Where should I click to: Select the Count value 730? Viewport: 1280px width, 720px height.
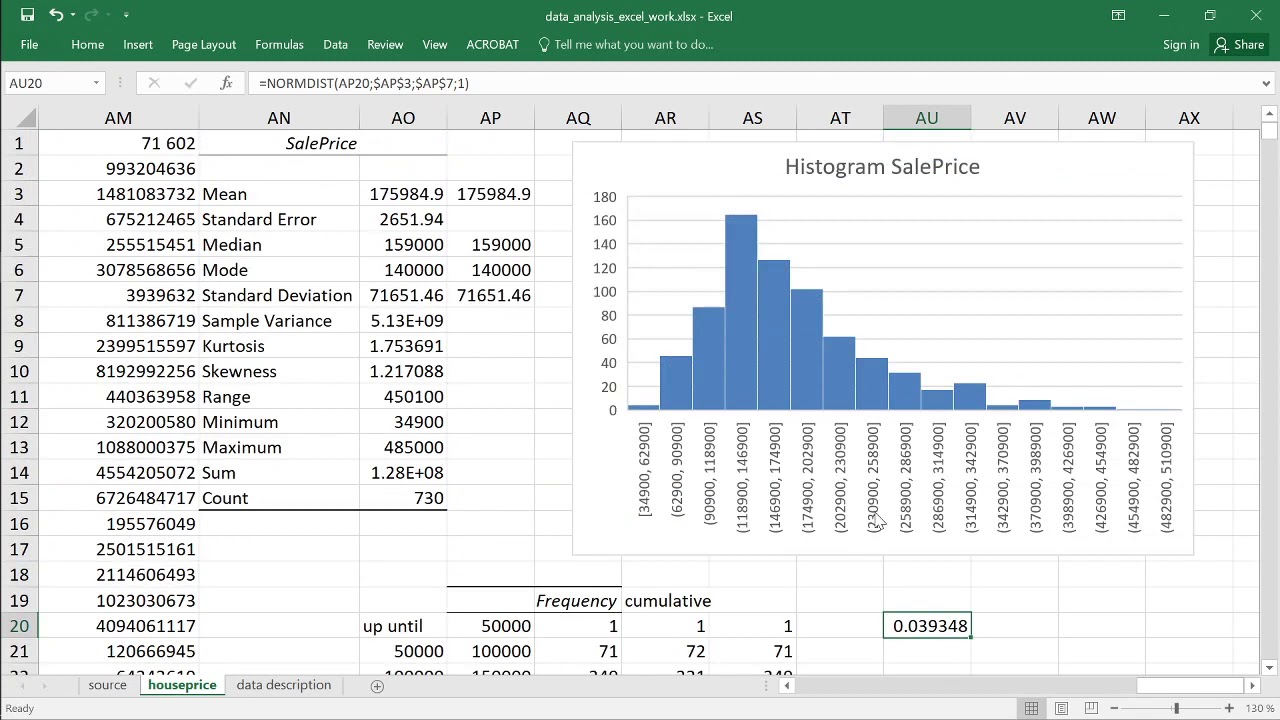click(x=403, y=498)
